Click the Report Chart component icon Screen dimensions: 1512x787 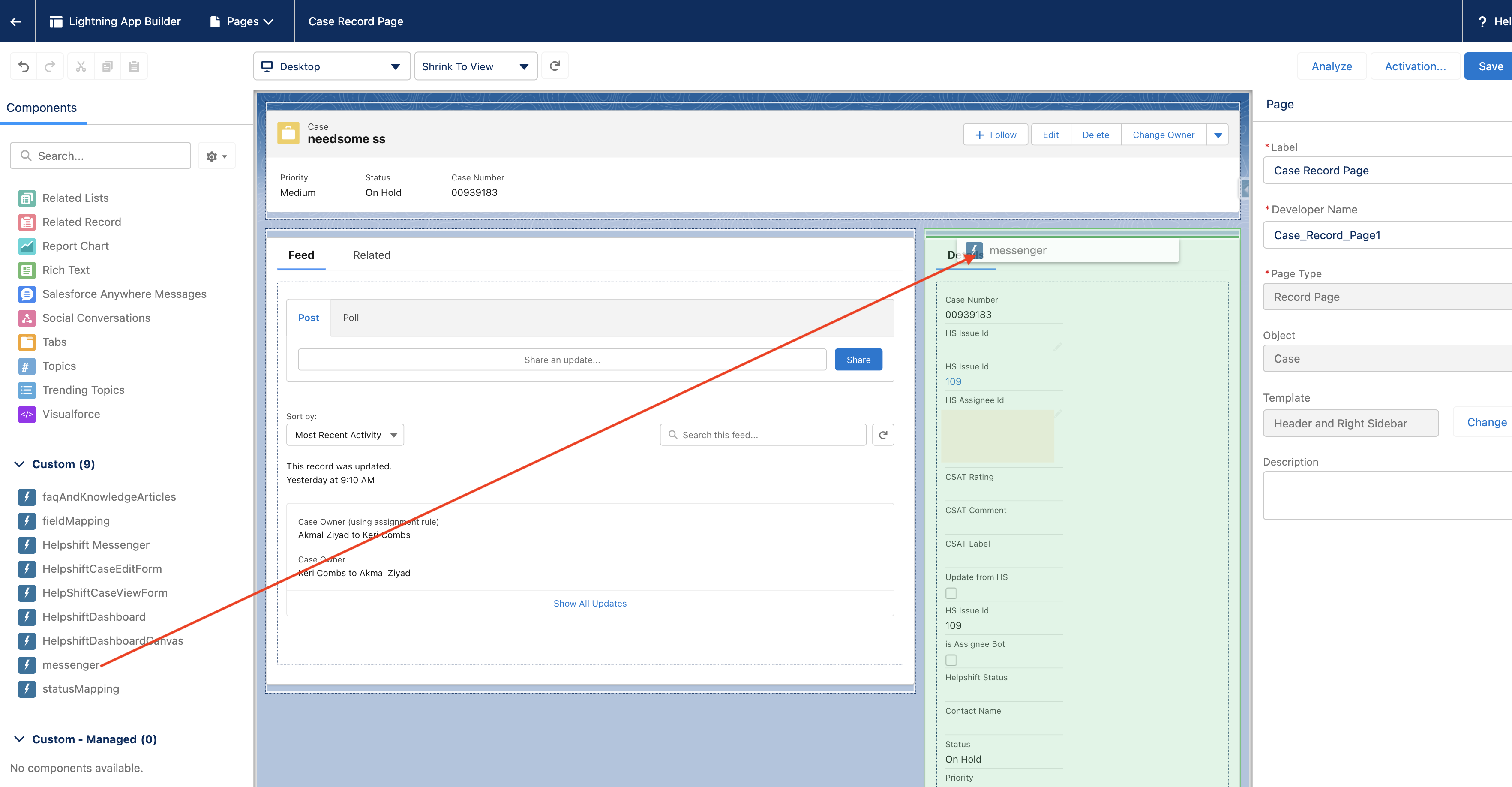(27, 246)
